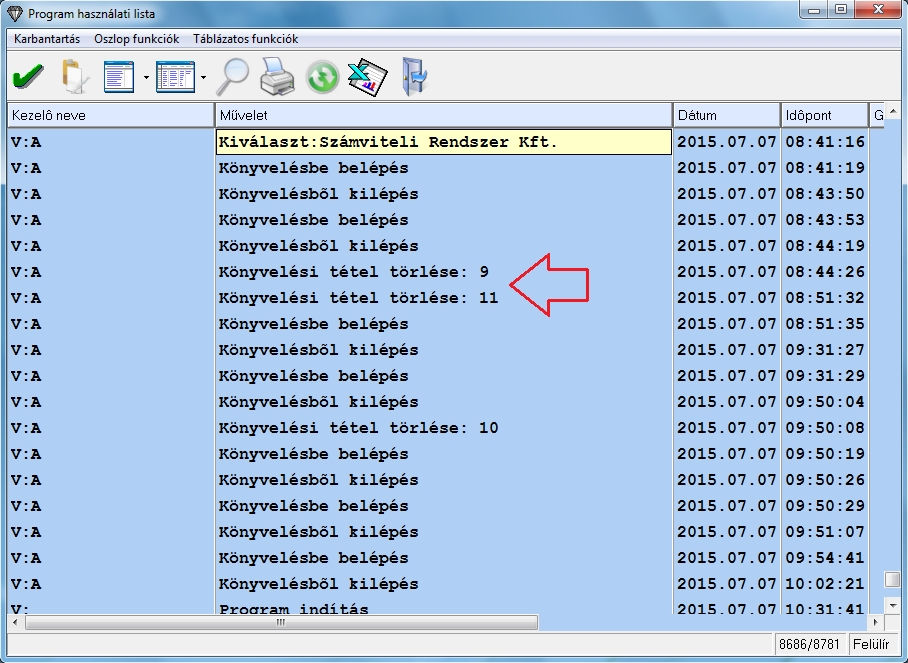Open the Karbantartás menu
Viewport: 908px width, 663px height.
tap(46, 39)
